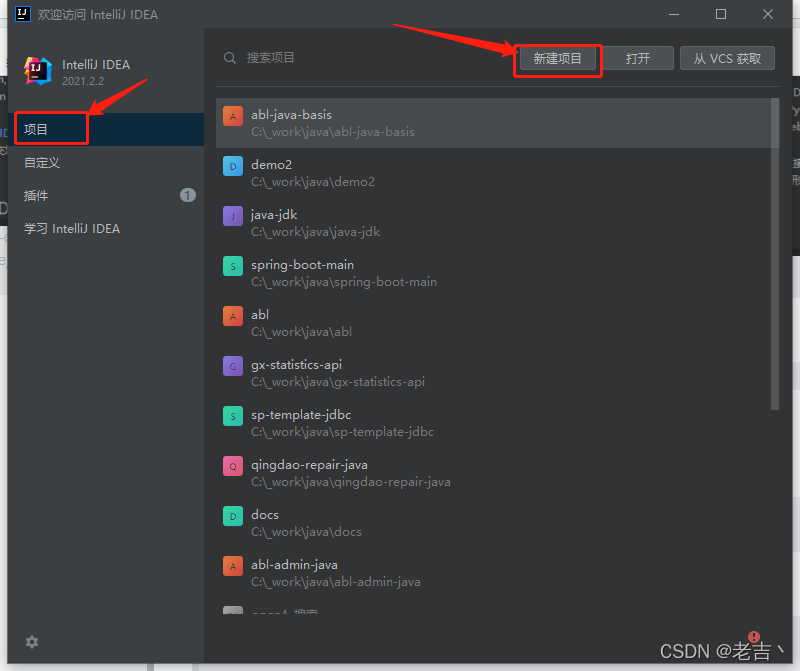This screenshot has height=671, width=800.
Task: Click the IntelliJ IDEA logo in sidebar
Action: pos(38,71)
